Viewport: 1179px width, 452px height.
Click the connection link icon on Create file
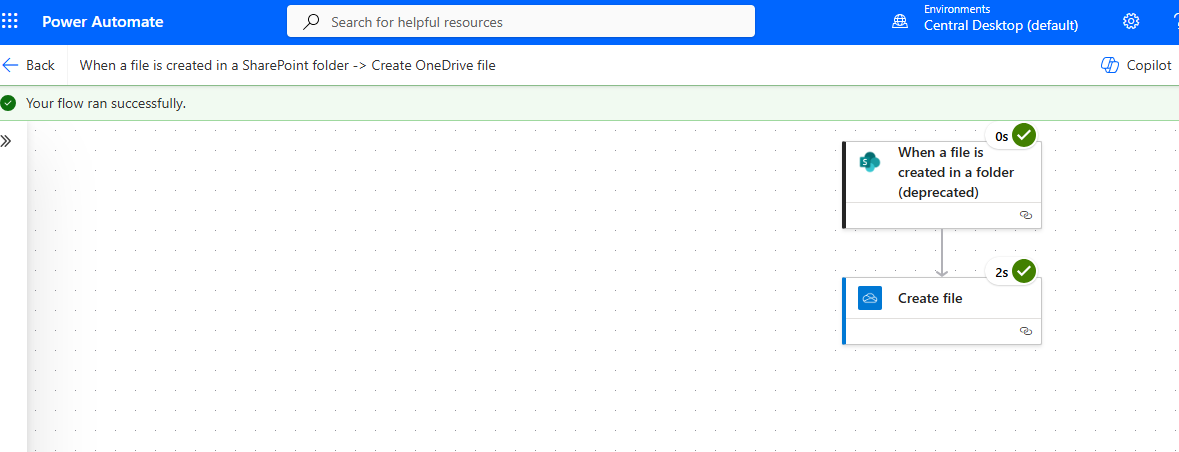(x=1025, y=331)
